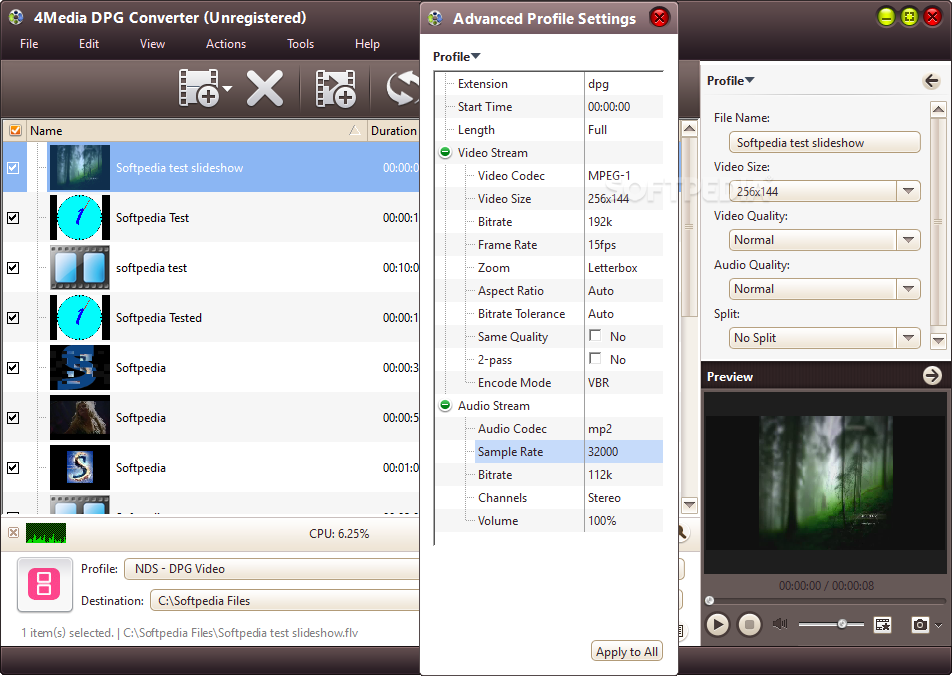Open the File menu

tap(29, 44)
